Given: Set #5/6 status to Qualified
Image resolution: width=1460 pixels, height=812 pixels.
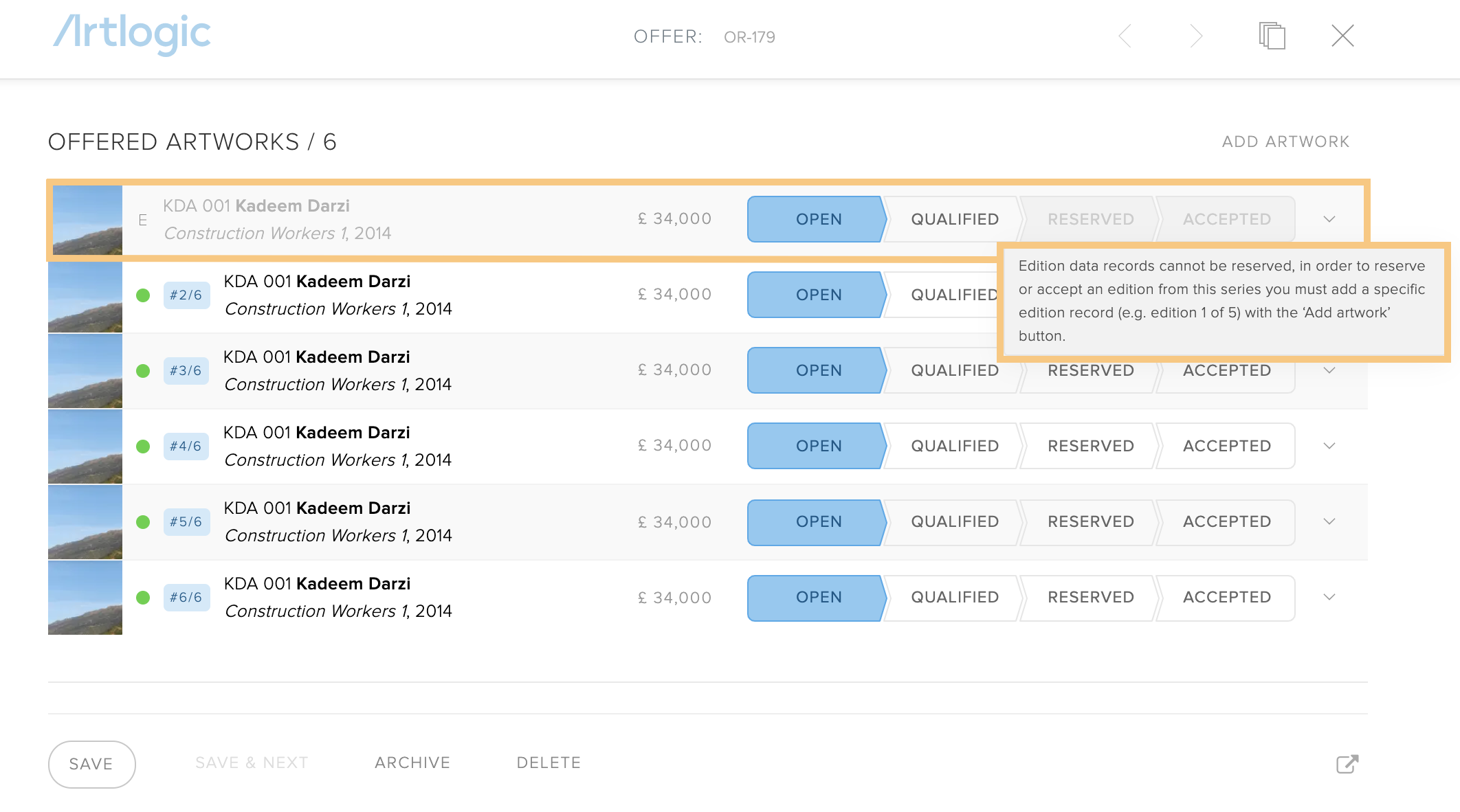Looking at the screenshot, I should pyautogui.click(x=954, y=521).
